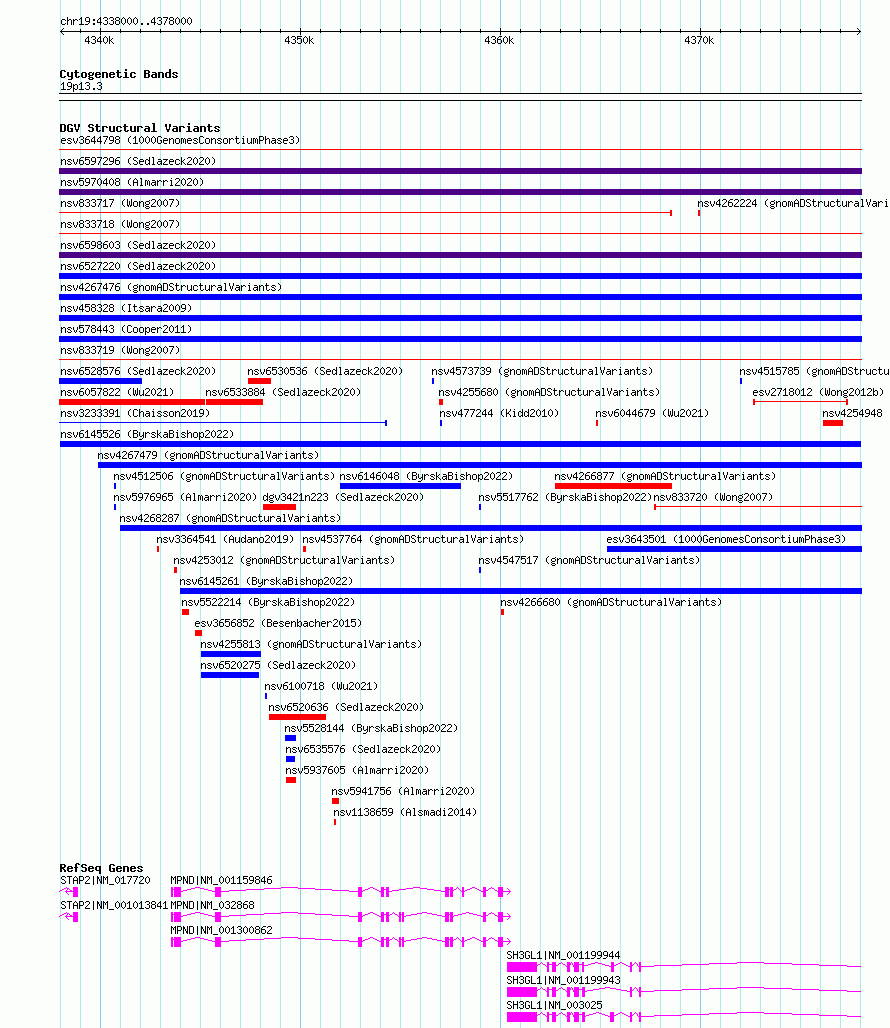The width and height of the screenshot is (890, 1028).
Task: Select the nsv6100718 (Wu2021) label
Action: point(321,686)
